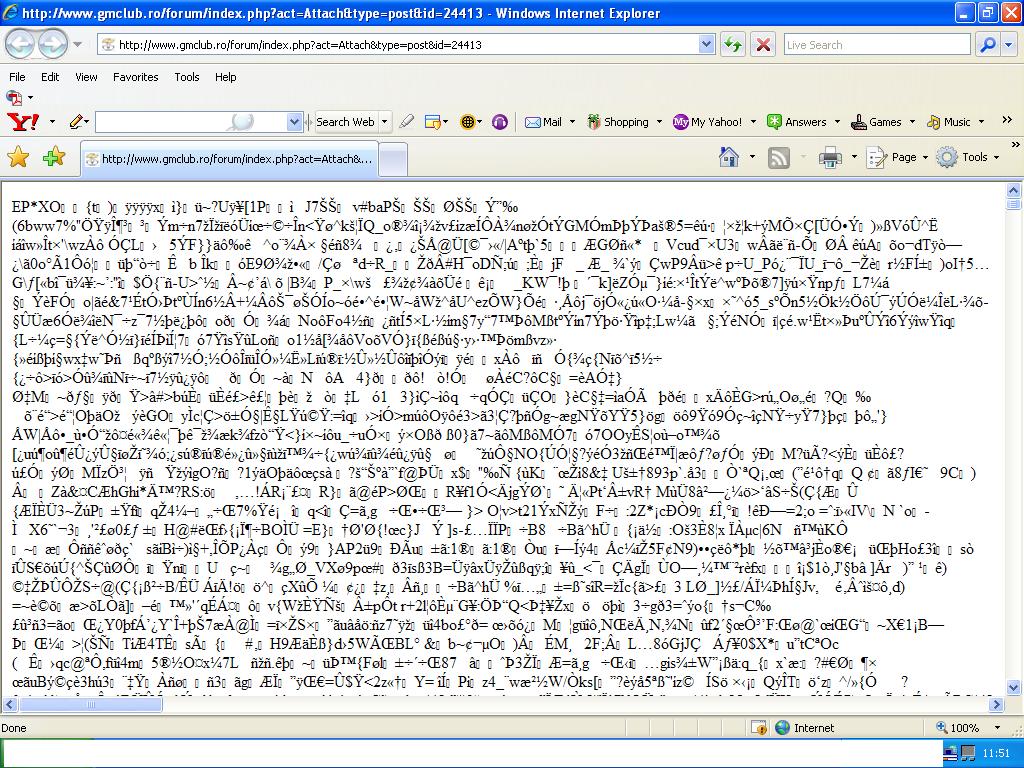Click the Live Search magnifier icon
Screen dimensions: 1024x768
(985, 45)
